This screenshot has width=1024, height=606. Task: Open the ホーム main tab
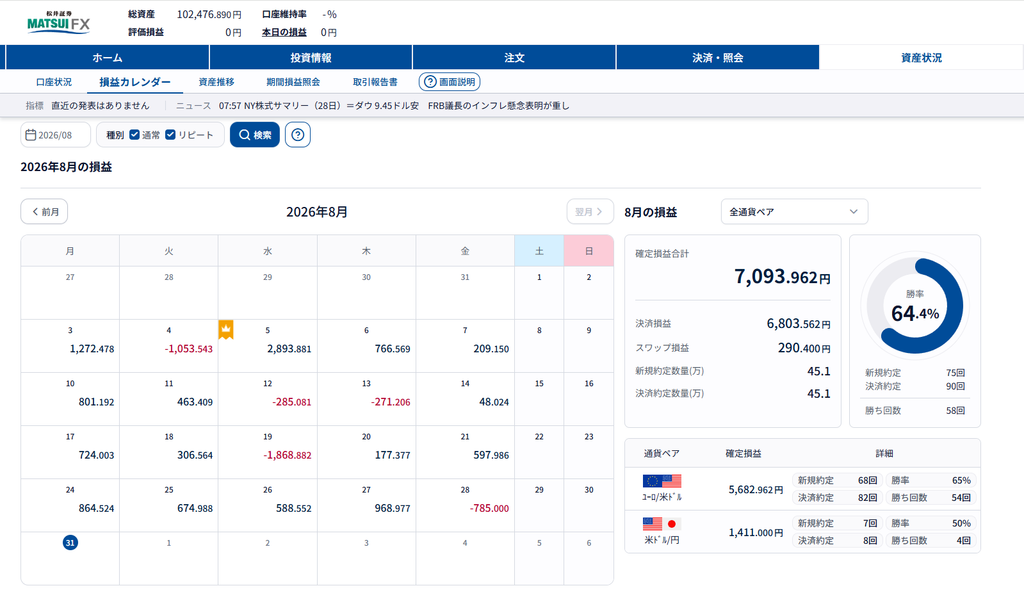tap(107, 57)
